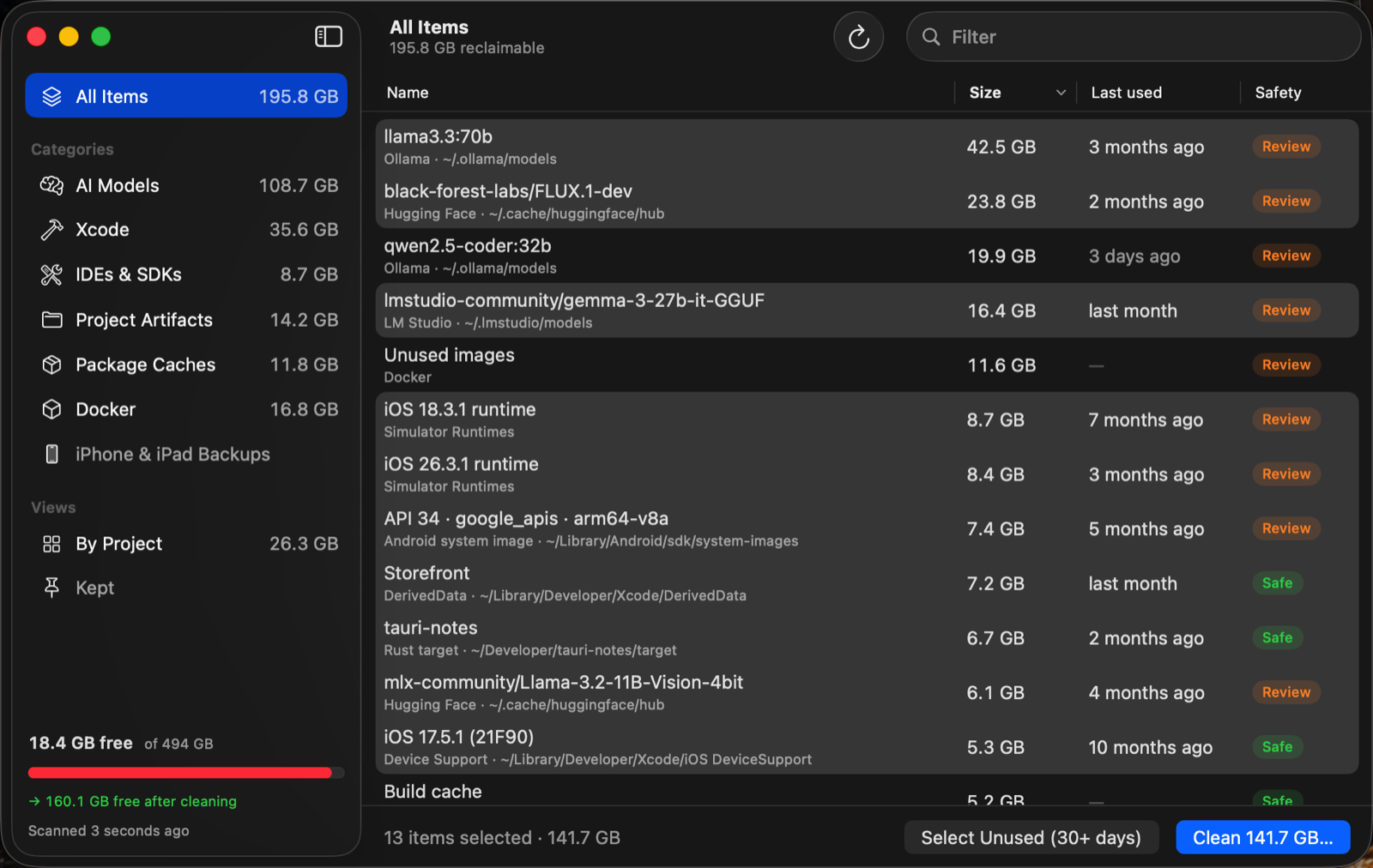
Task: Select the Storefront DerivedData row
Action: click(867, 583)
